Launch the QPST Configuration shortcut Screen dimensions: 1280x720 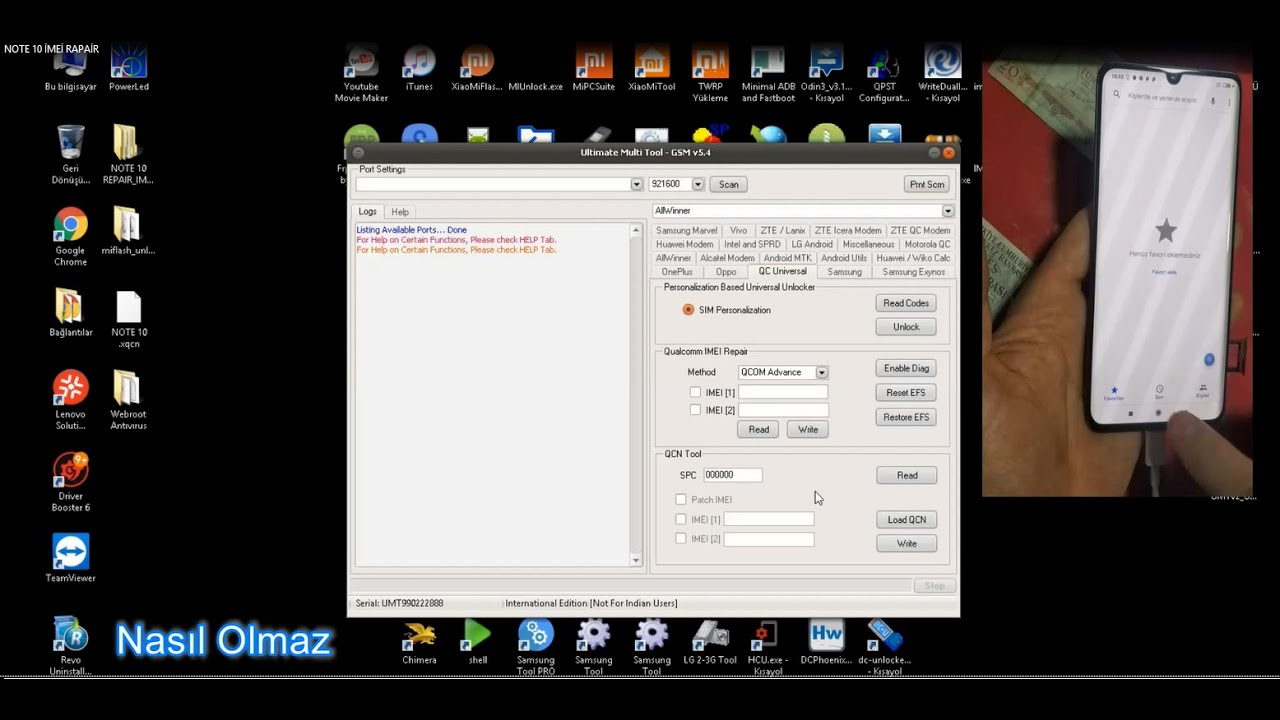[x=884, y=74]
